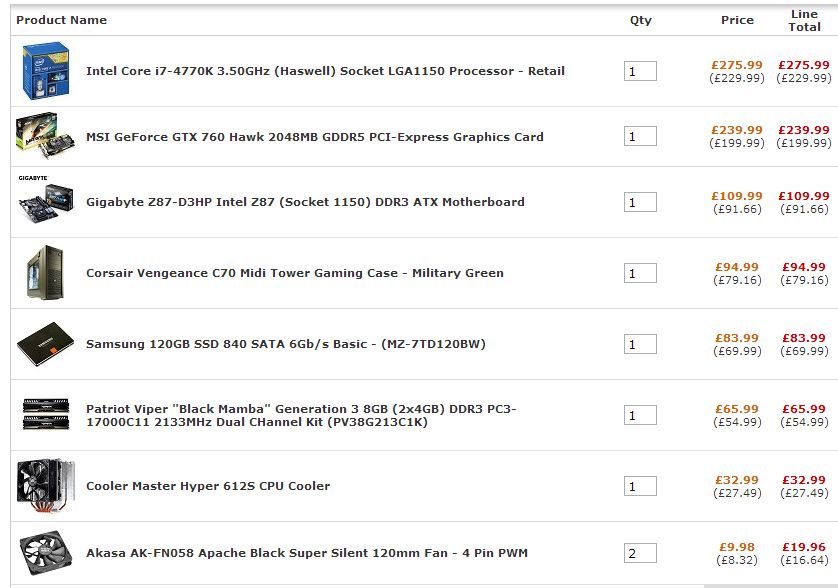Screen dimensions: 838x588
Task: Select the quantity box for the Gigabyte motherboard
Action: click(640, 202)
